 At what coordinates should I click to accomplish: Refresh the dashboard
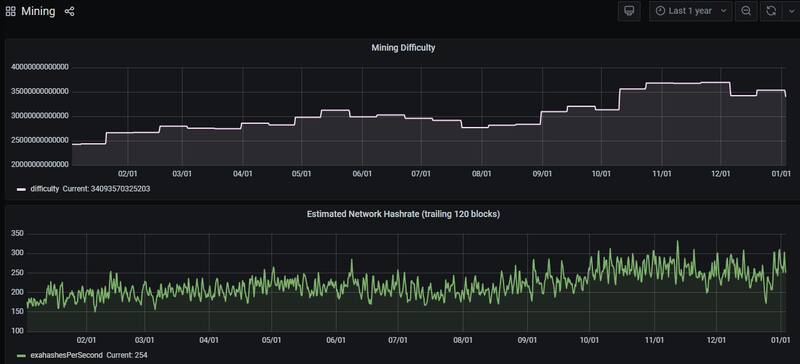(x=771, y=11)
